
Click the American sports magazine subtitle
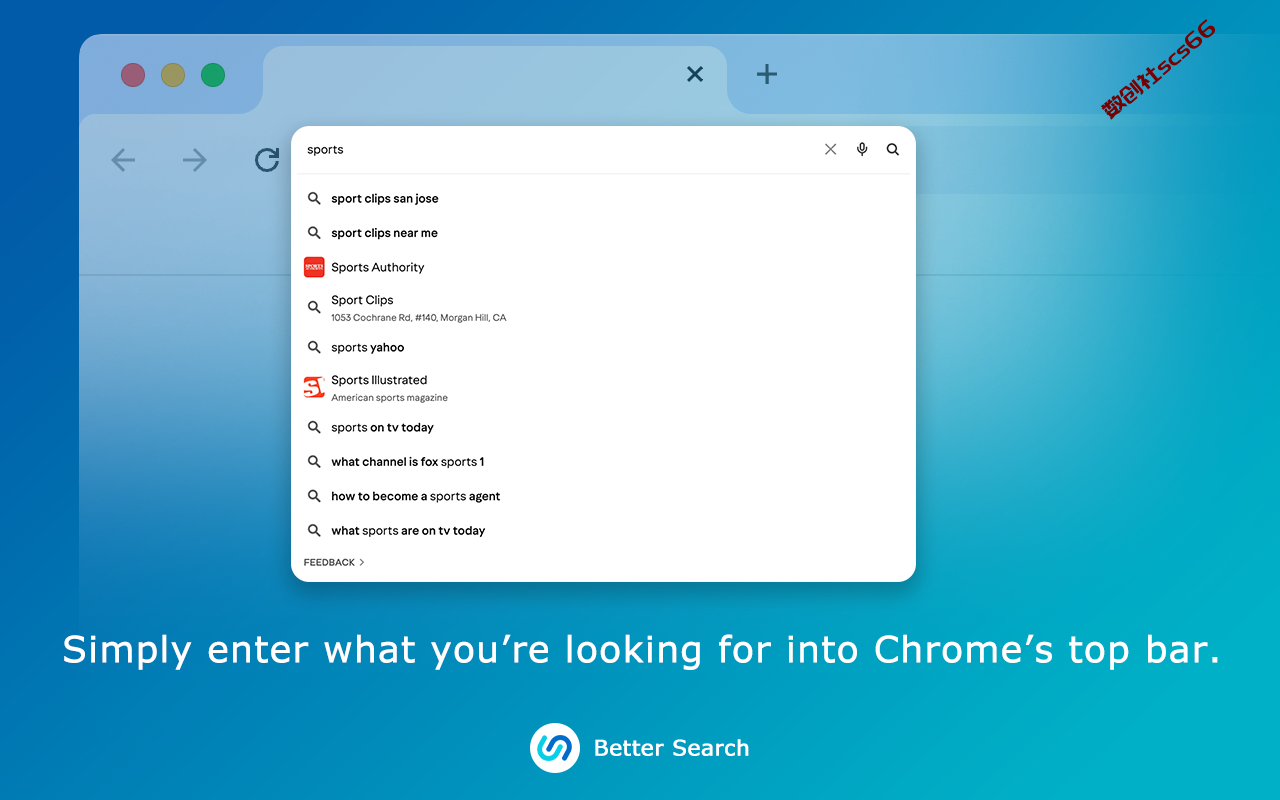pos(390,398)
